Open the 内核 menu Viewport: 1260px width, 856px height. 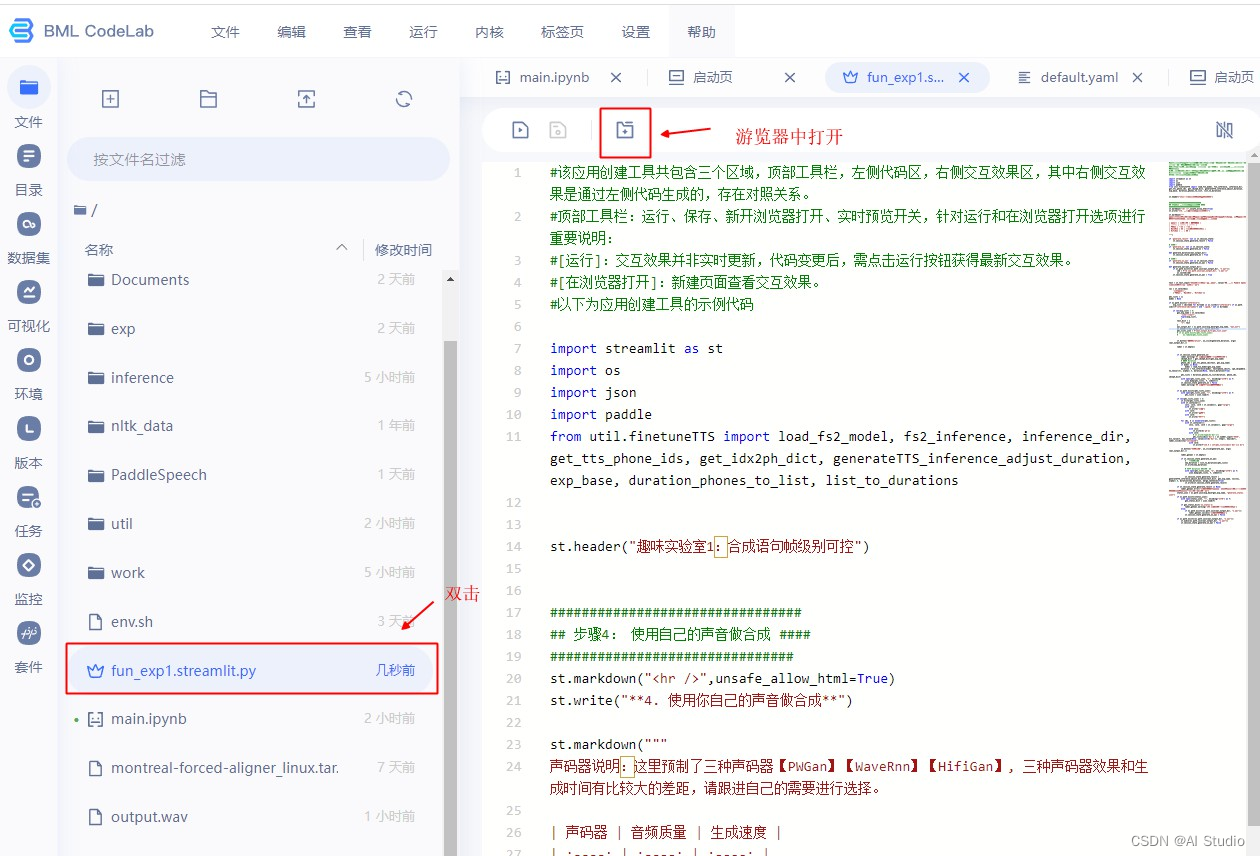[x=490, y=32]
